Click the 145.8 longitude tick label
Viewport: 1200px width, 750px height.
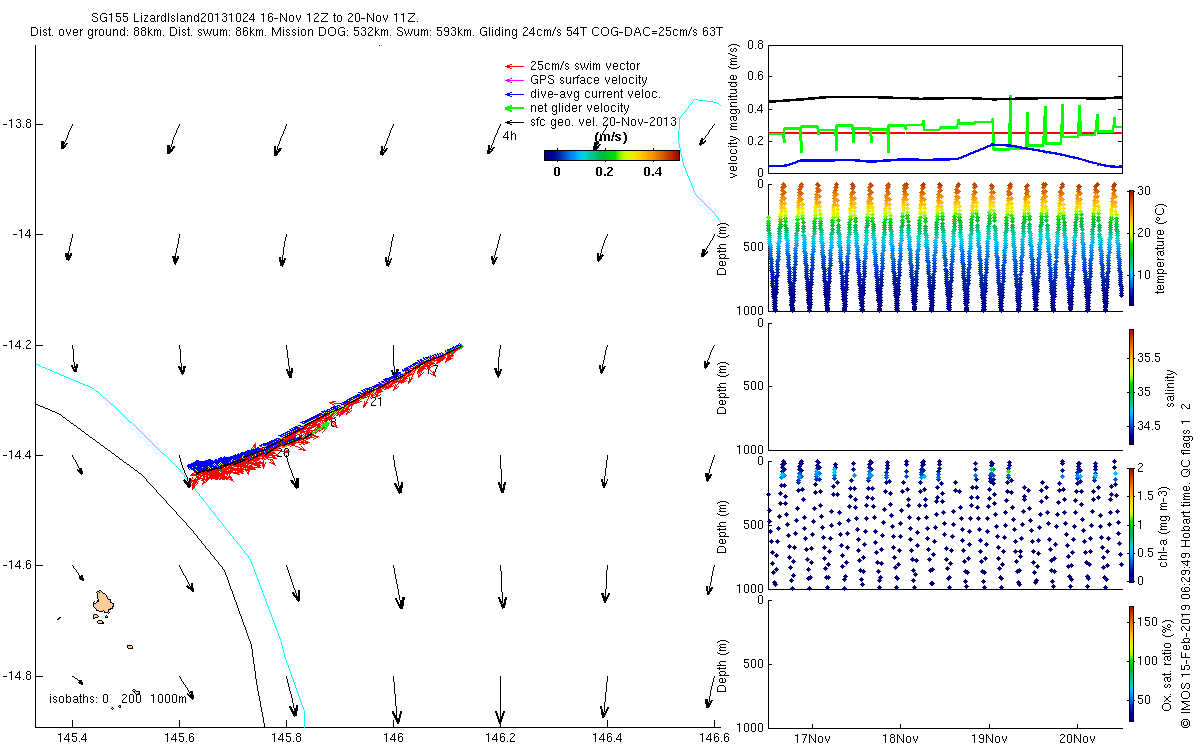pos(286,738)
